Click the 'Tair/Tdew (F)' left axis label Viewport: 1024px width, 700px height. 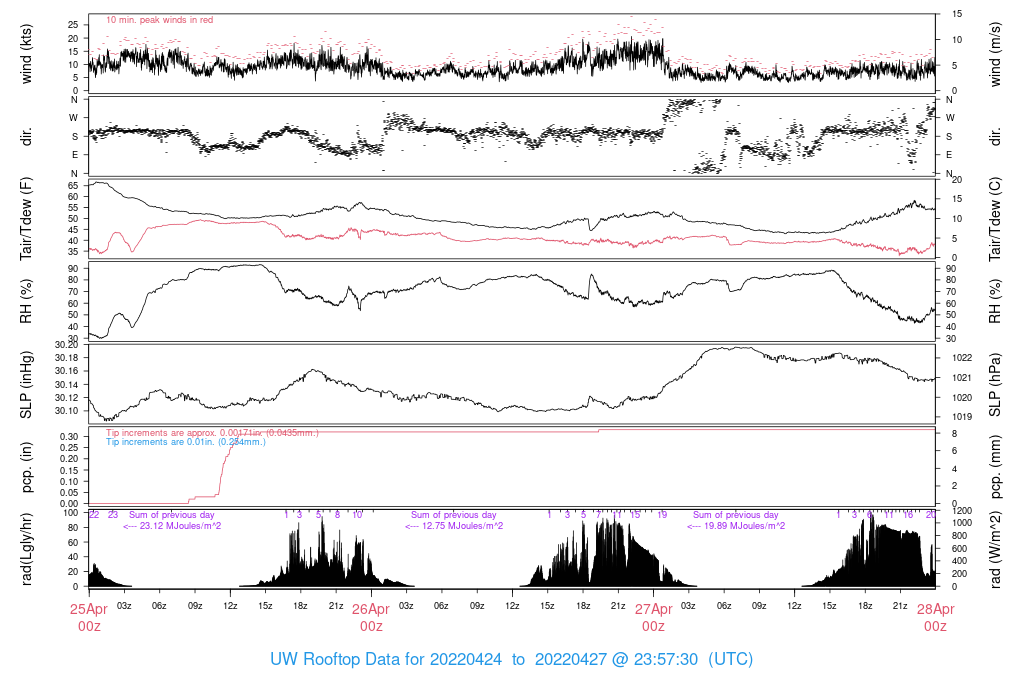pos(26,219)
